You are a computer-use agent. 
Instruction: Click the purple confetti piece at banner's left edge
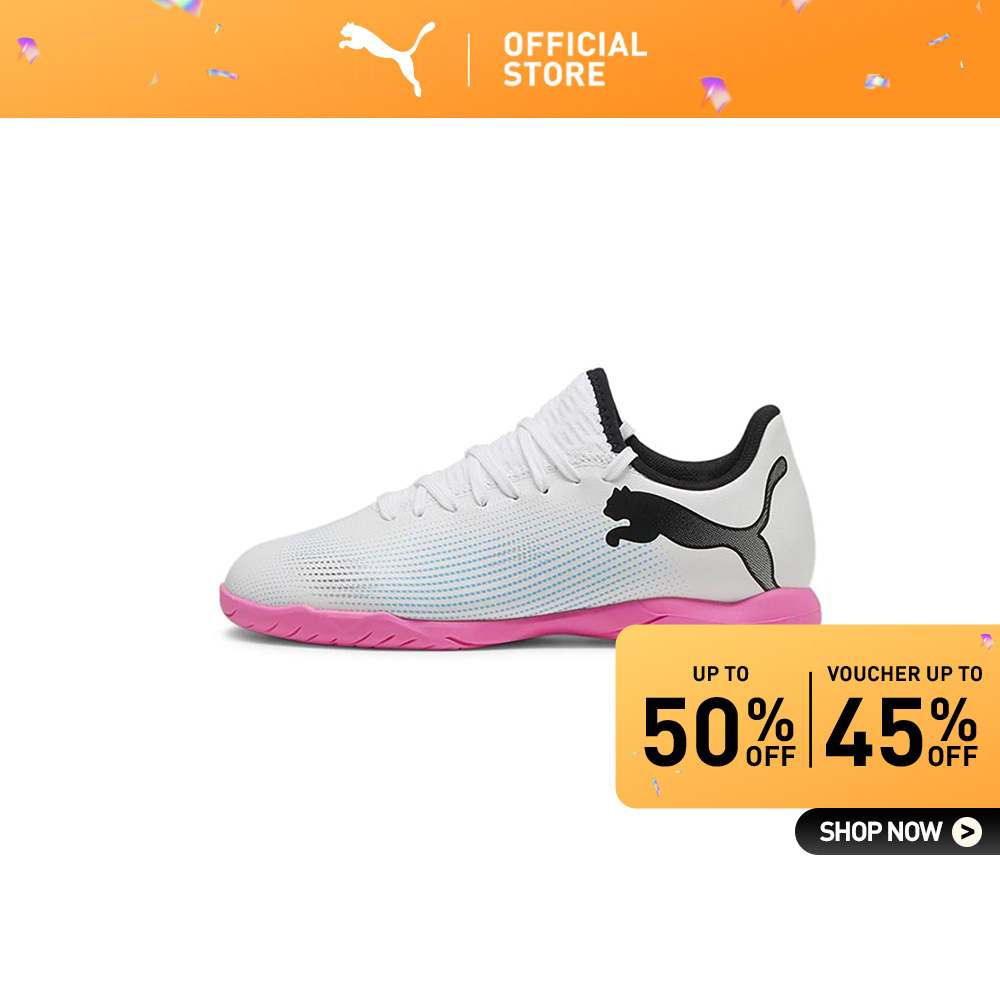point(28,50)
